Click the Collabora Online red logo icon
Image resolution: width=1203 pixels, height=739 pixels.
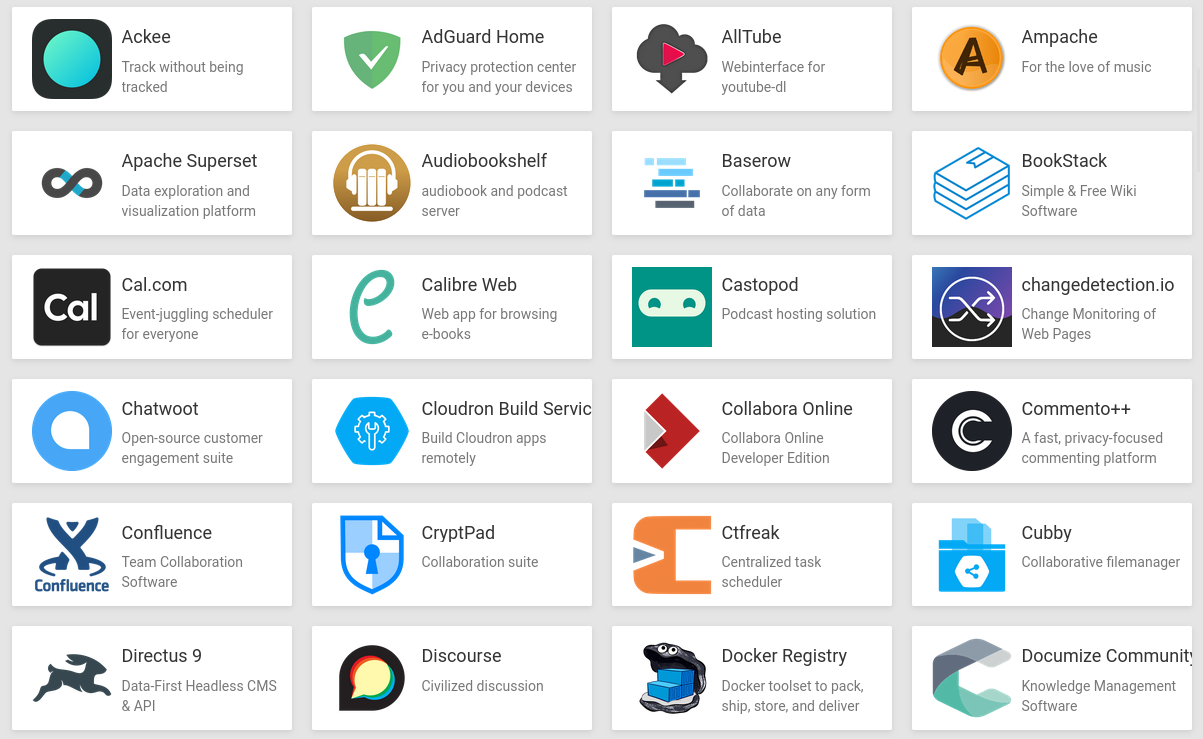tap(672, 431)
